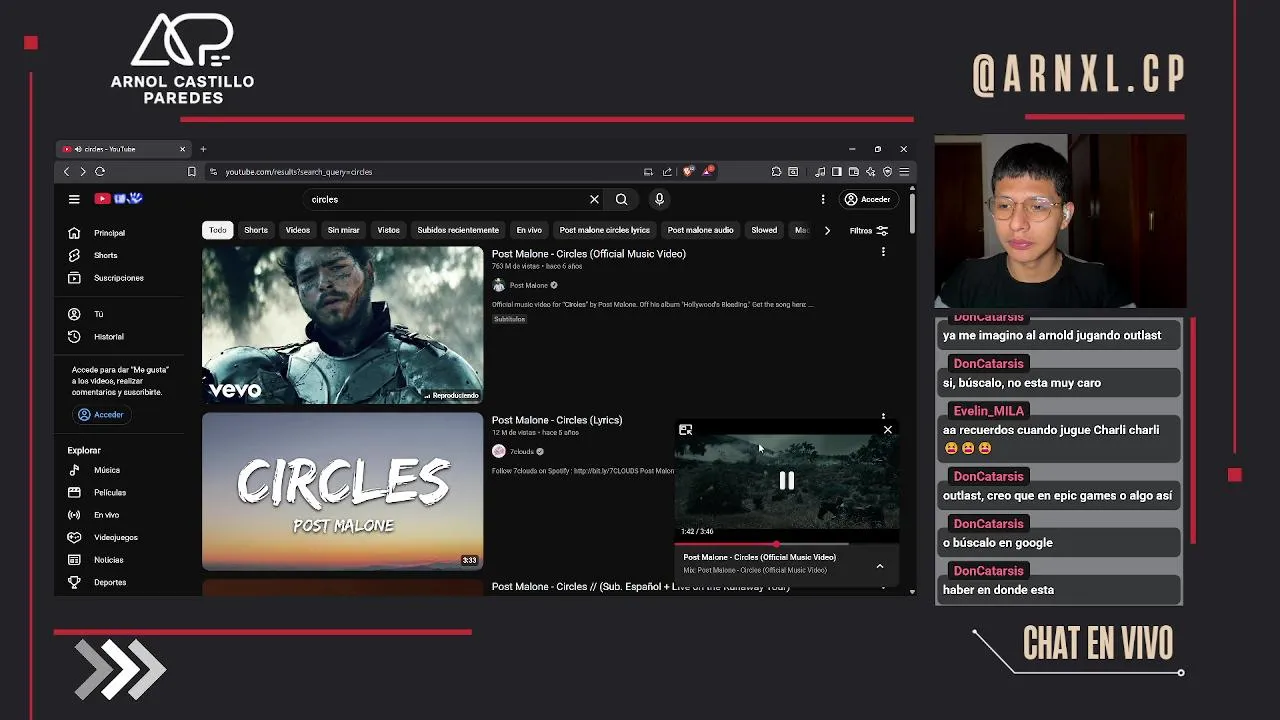Click the Brave Shields lion icon
Image resolution: width=1280 pixels, height=720 pixels.
click(x=687, y=172)
